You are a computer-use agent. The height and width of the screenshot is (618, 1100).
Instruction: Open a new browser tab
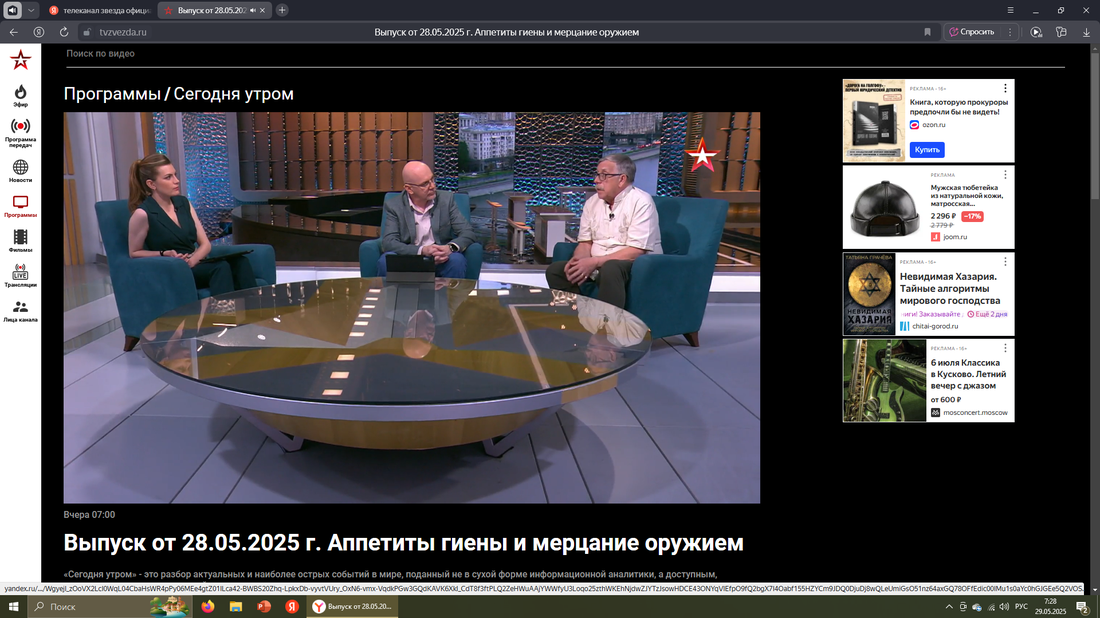coord(282,11)
